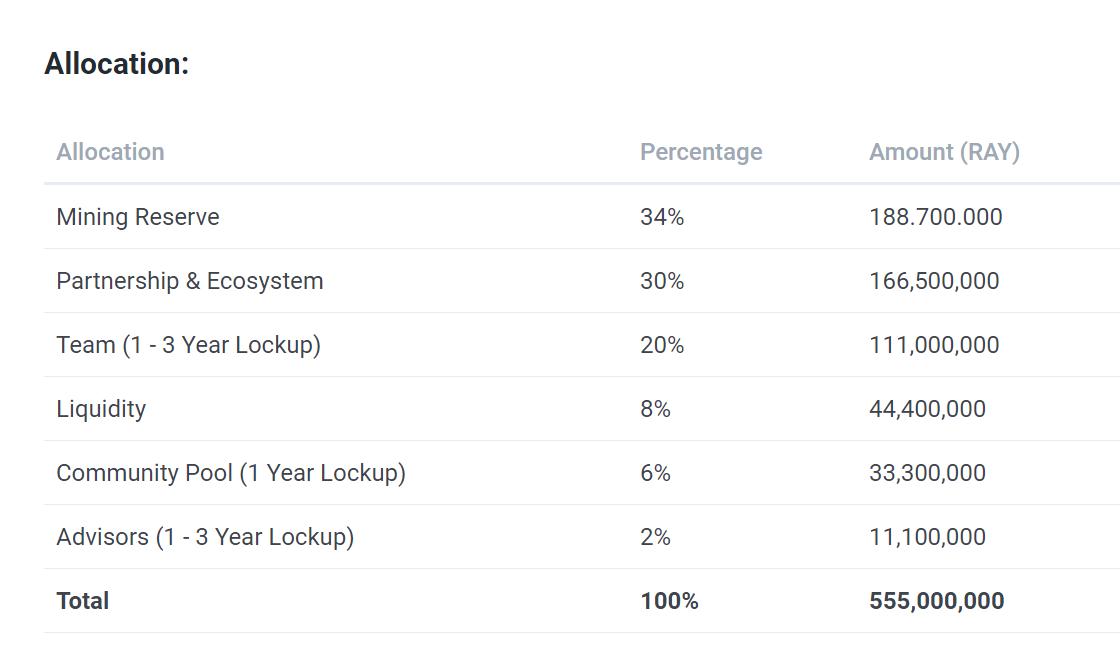Click the Amount (RAY) column header

[944, 152]
